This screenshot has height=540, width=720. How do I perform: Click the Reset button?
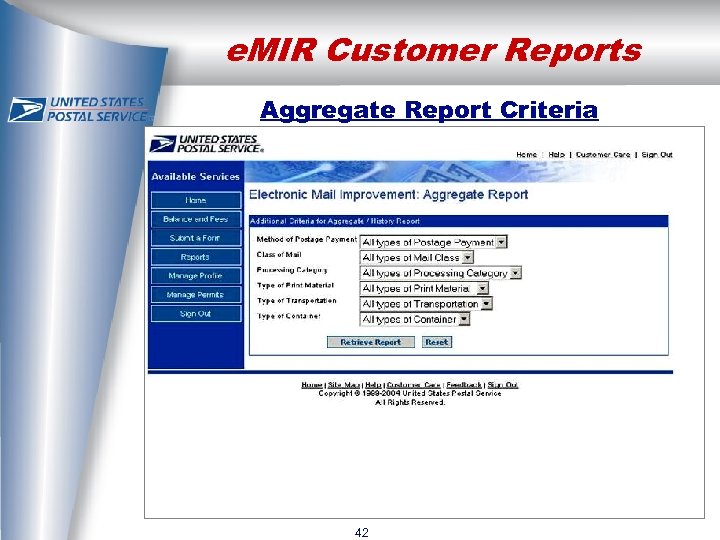click(437, 342)
